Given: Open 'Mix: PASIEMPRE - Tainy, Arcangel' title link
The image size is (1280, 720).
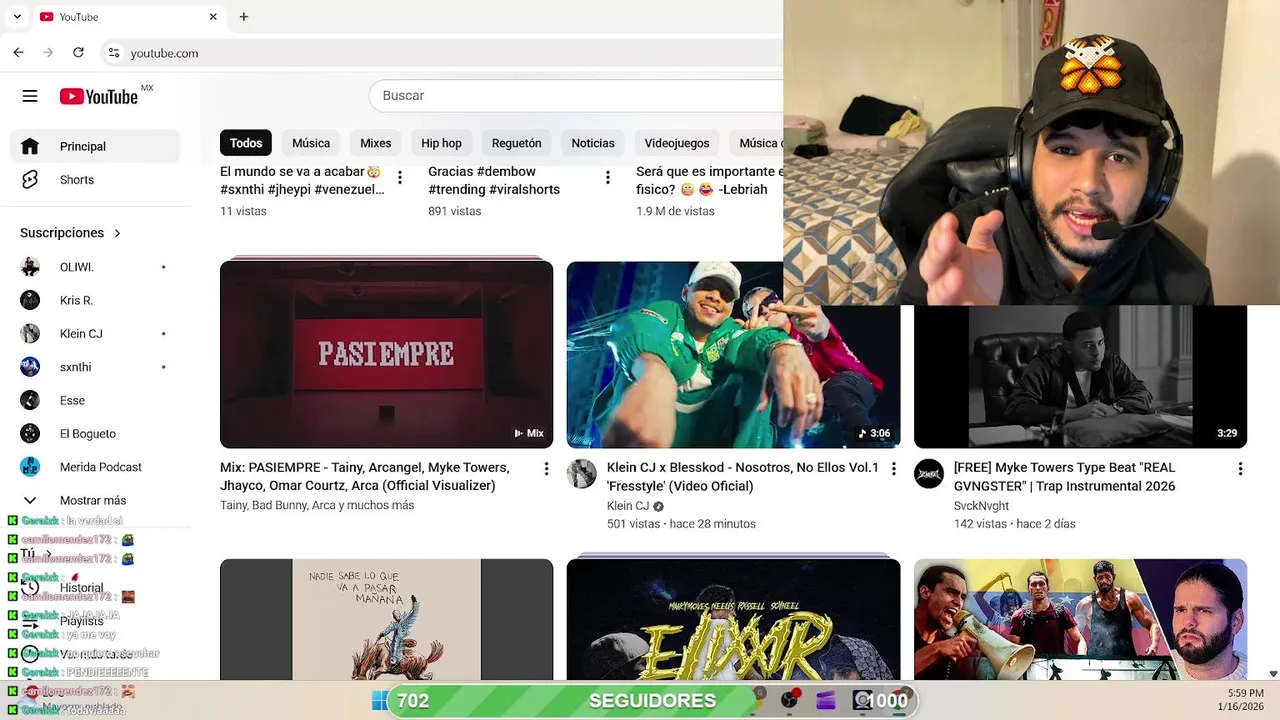Looking at the screenshot, I should click(365, 476).
